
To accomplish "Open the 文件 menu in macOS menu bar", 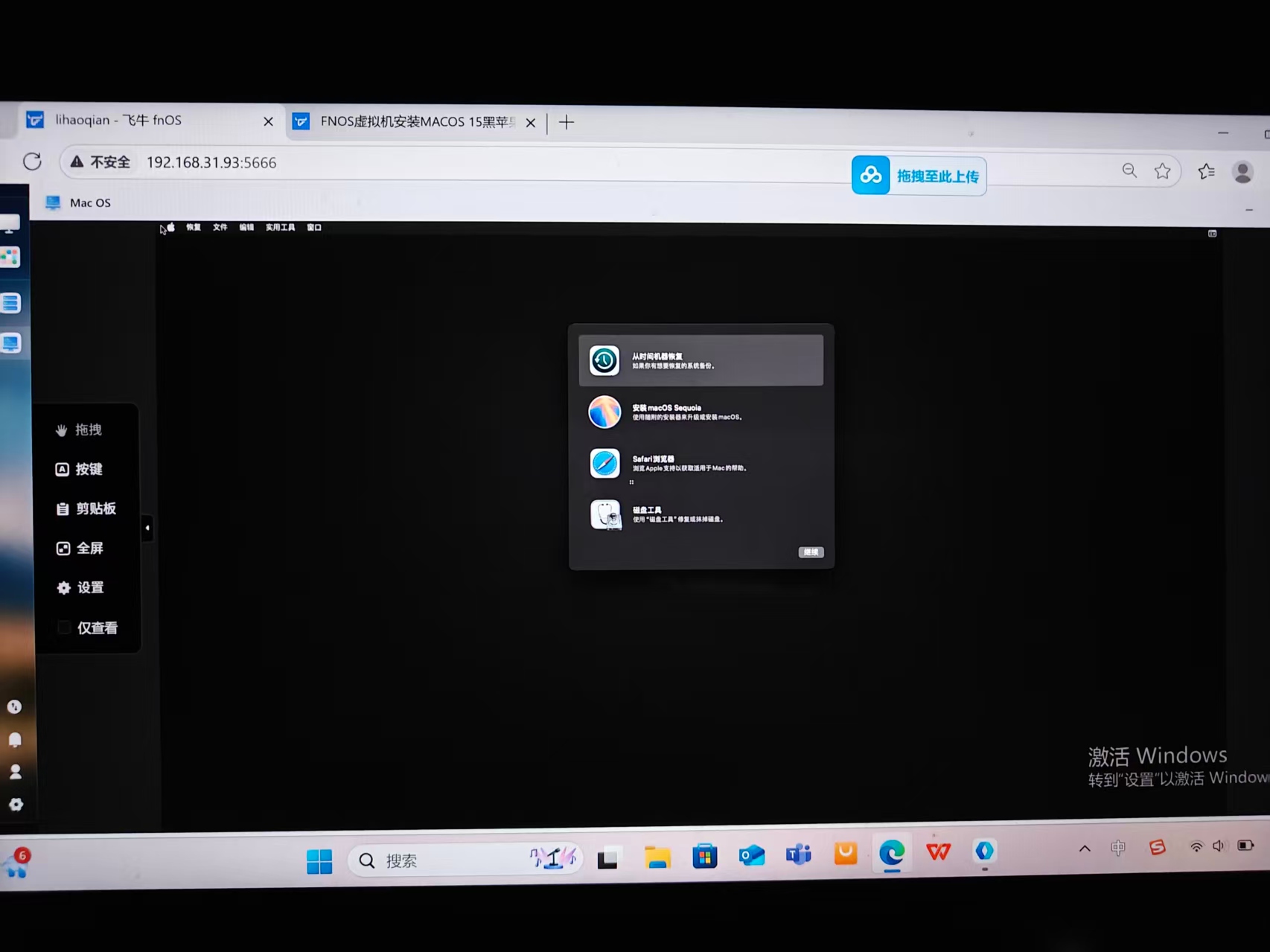I will point(220,228).
